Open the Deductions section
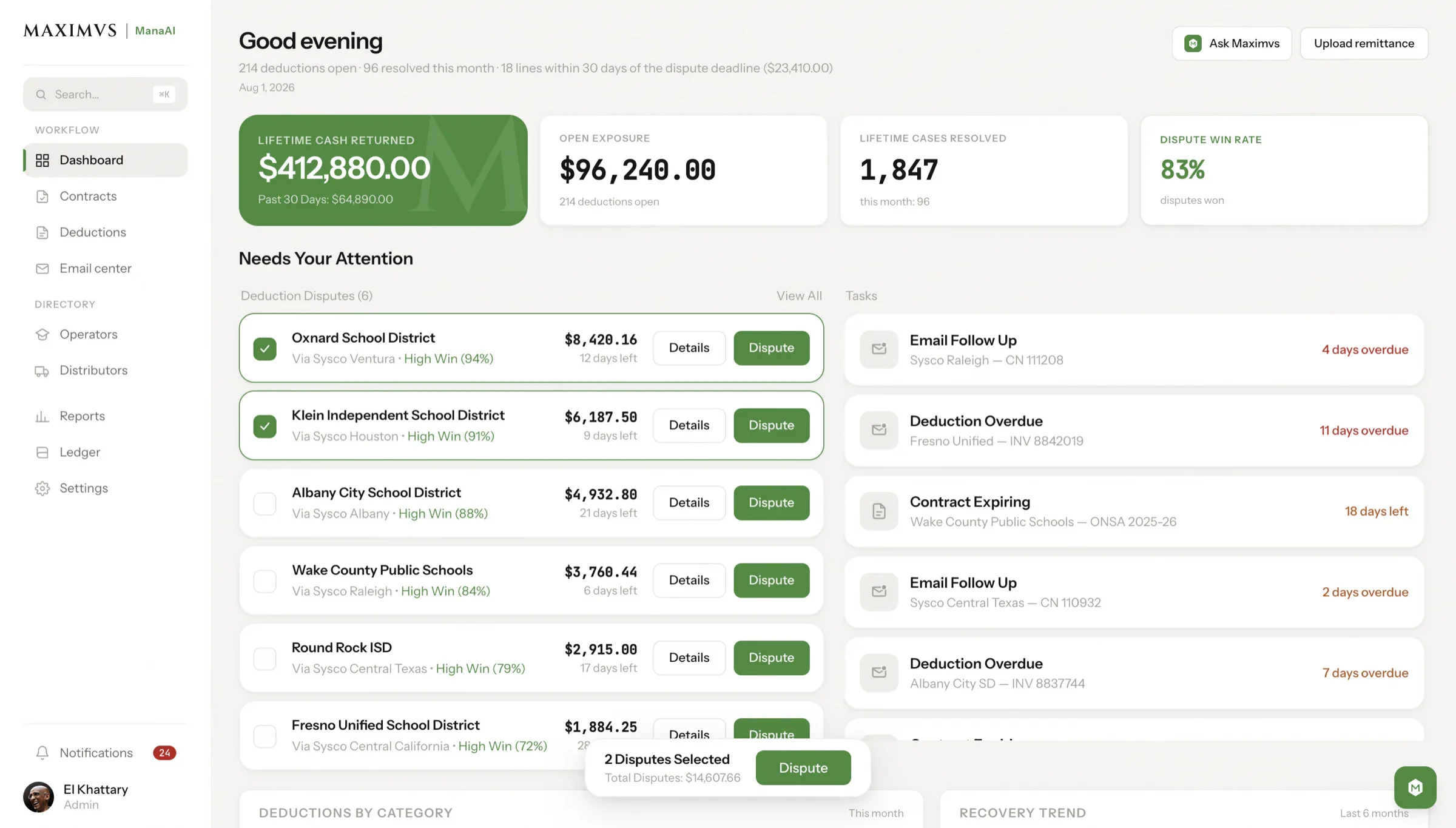Viewport: 1456px width, 828px height. [106, 232]
